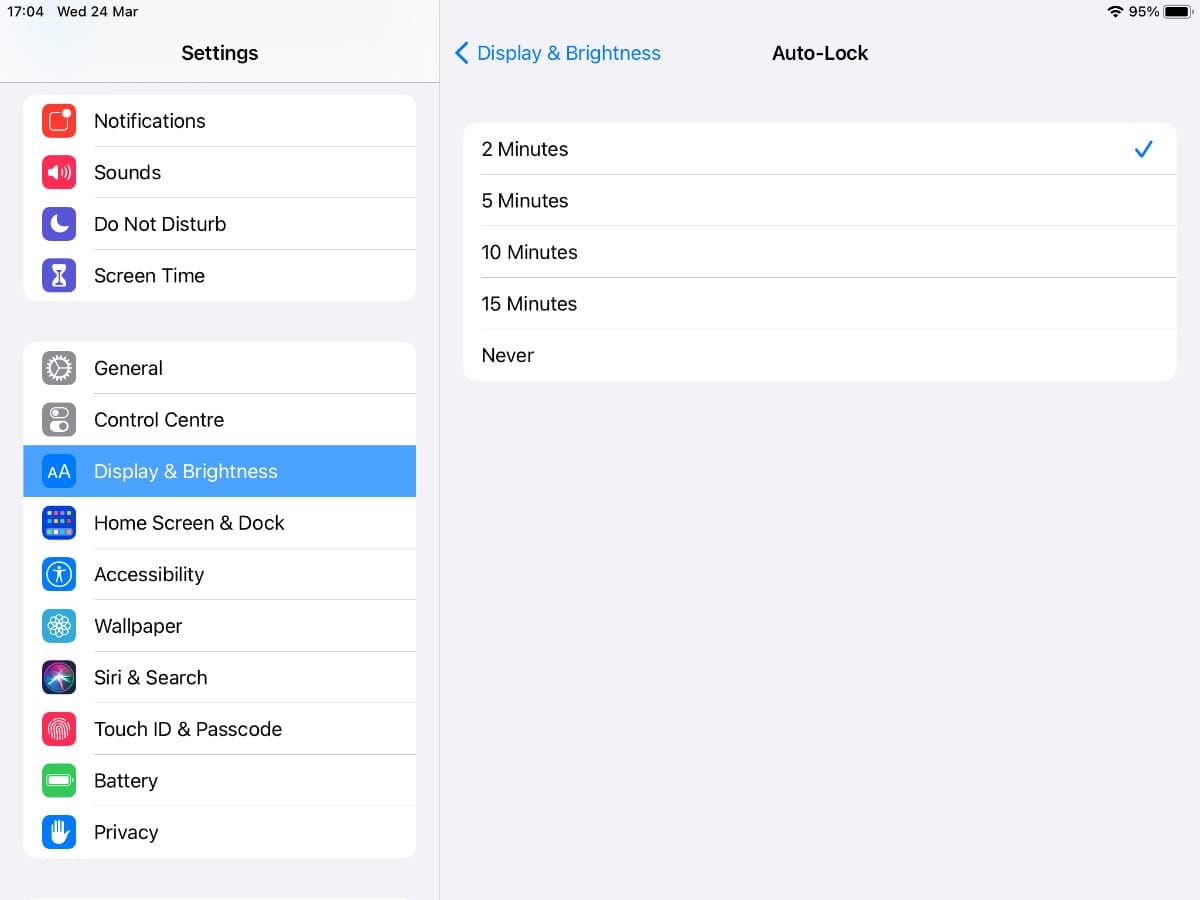This screenshot has height=900, width=1200.
Task: Tap the Screen Time hourglass icon
Action: click(59, 276)
